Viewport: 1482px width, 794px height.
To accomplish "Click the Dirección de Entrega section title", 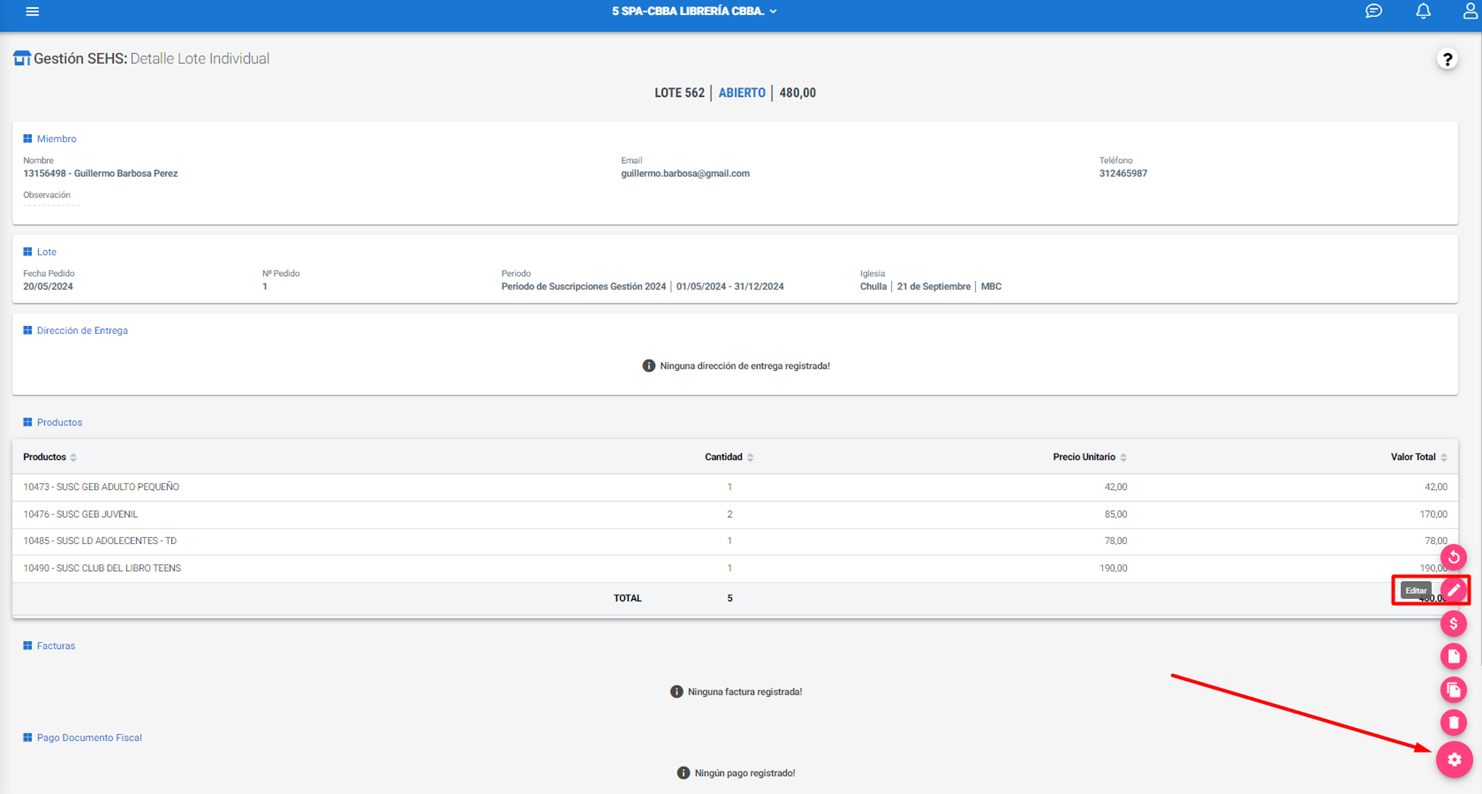I will click(x=82, y=330).
